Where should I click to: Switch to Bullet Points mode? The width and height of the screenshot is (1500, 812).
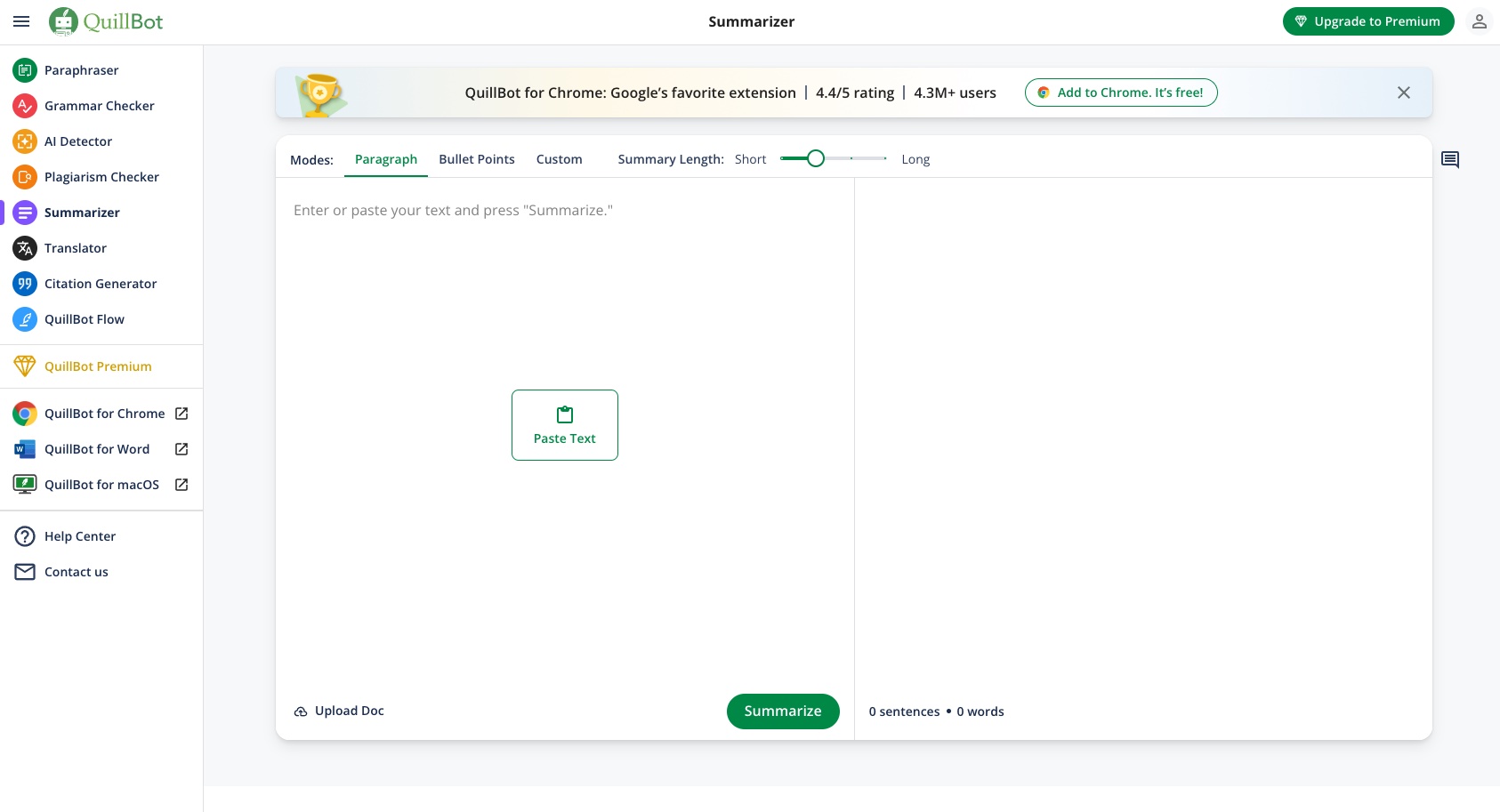tap(477, 159)
